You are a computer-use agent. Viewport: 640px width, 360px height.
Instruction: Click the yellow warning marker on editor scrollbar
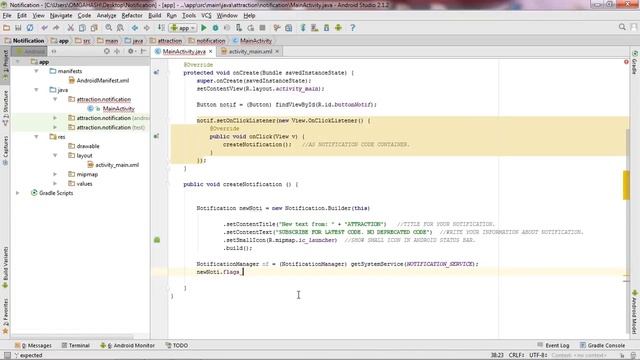click(x=626, y=185)
